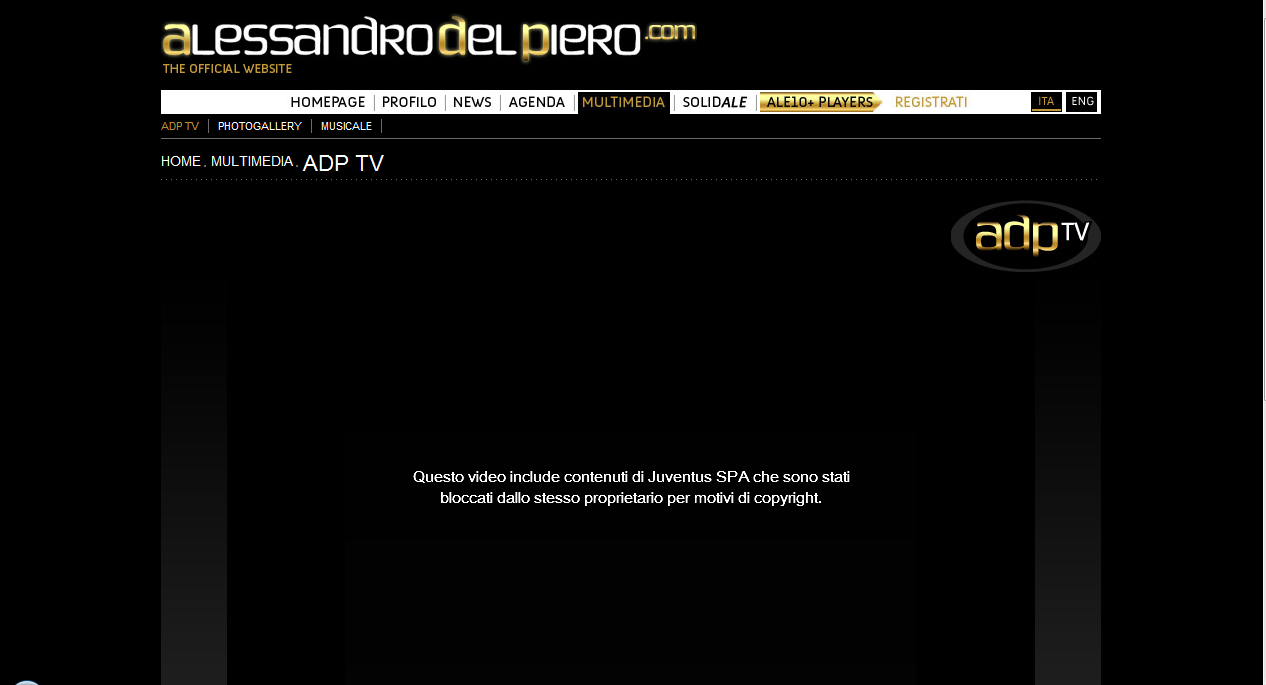Switch language to ITA
Screen dimensions: 1266x685
pos(1046,102)
